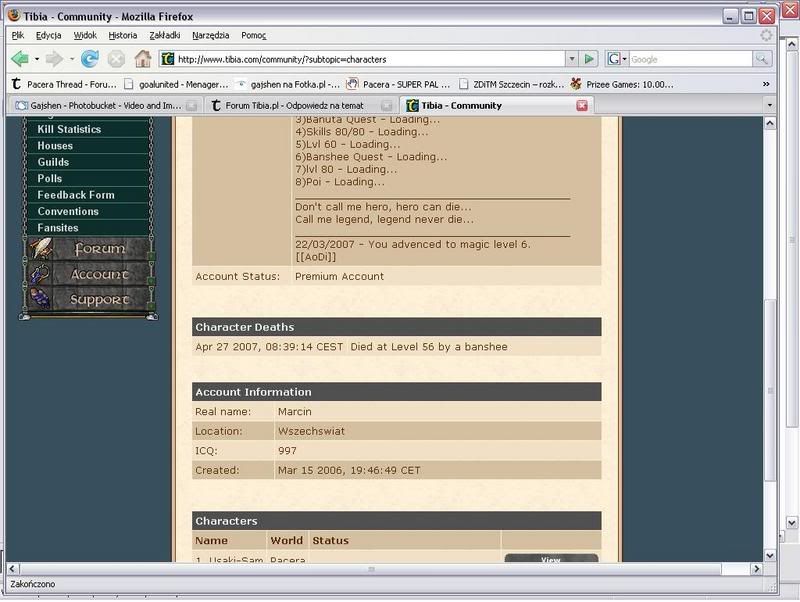Open Kill Statistics in sidebar
This screenshot has width=800, height=602.
(69, 129)
